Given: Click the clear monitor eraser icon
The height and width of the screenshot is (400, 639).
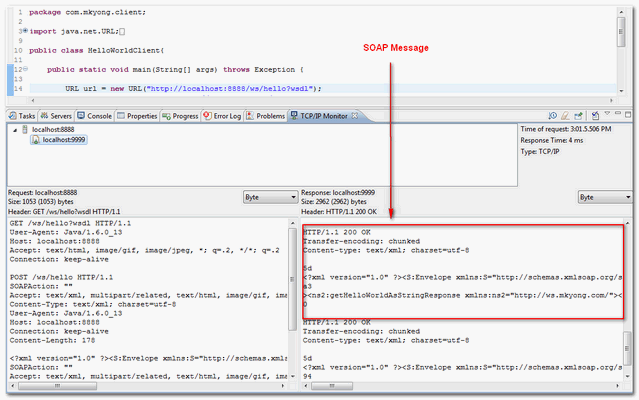Looking at the screenshot, I should [565, 116].
